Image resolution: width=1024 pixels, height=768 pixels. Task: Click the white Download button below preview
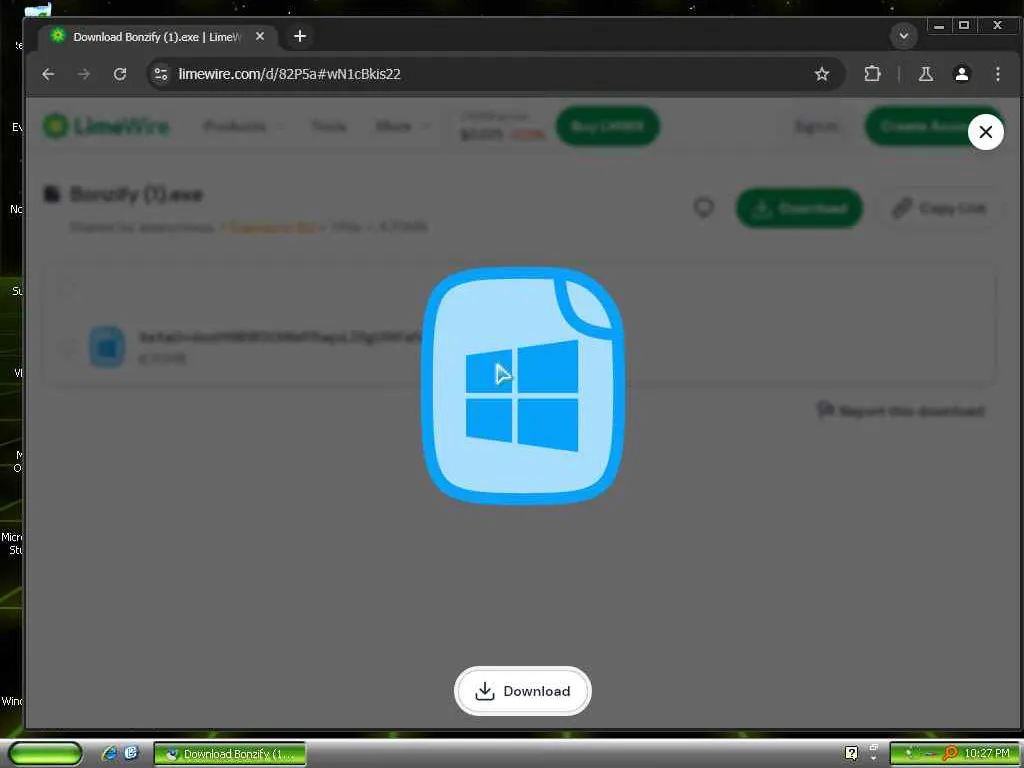(522, 691)
